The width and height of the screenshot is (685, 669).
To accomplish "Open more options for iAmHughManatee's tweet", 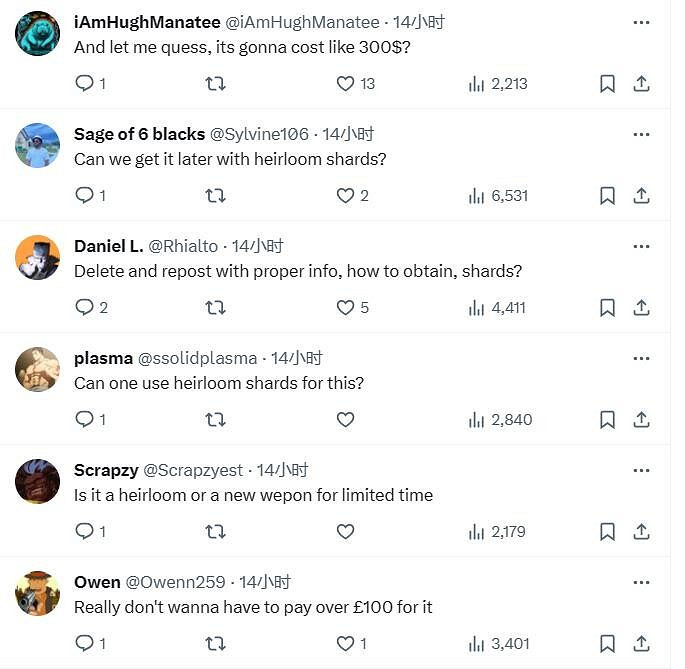I will [641, 22].
